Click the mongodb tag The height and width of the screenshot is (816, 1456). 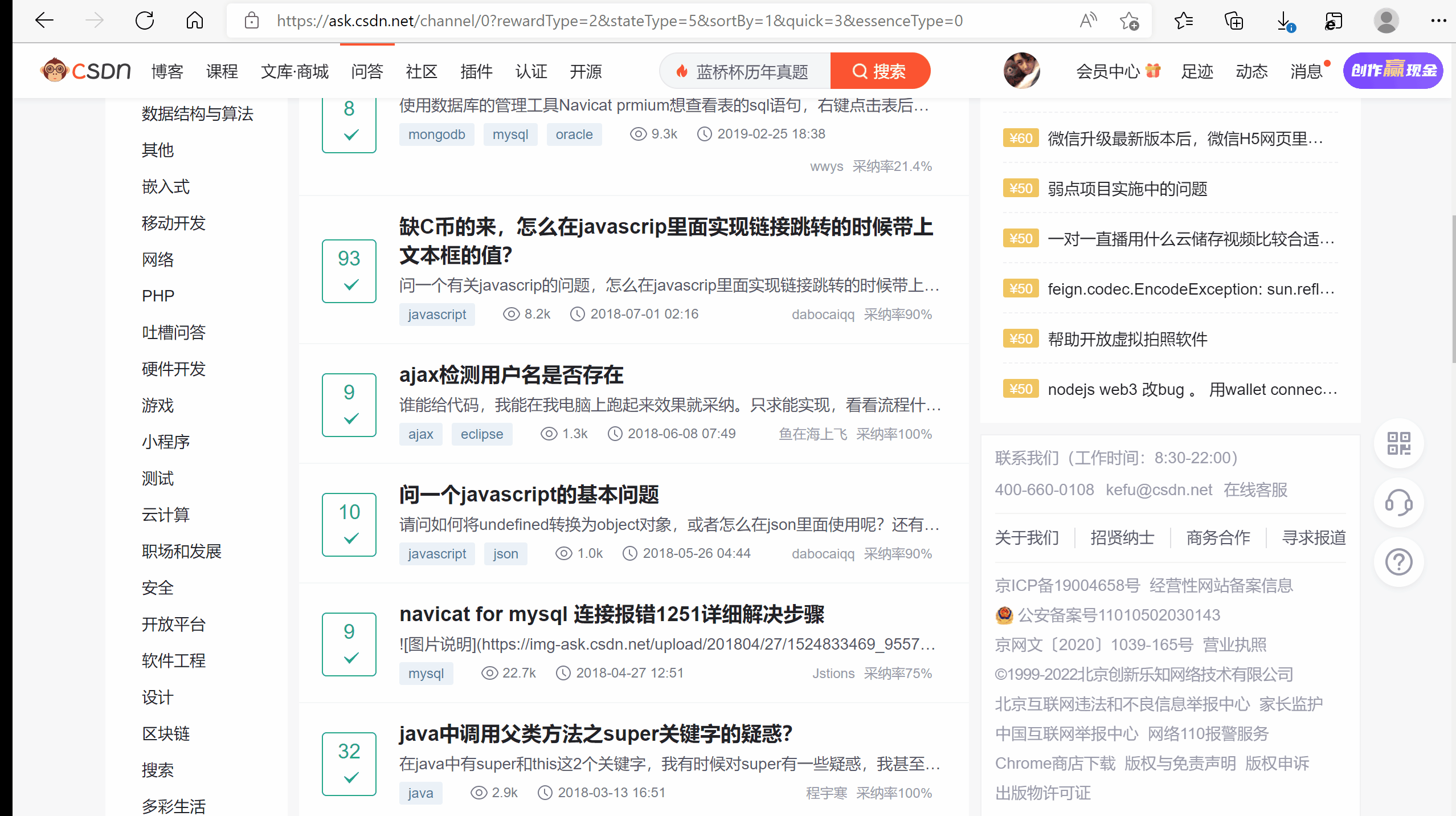click(436, 134)
